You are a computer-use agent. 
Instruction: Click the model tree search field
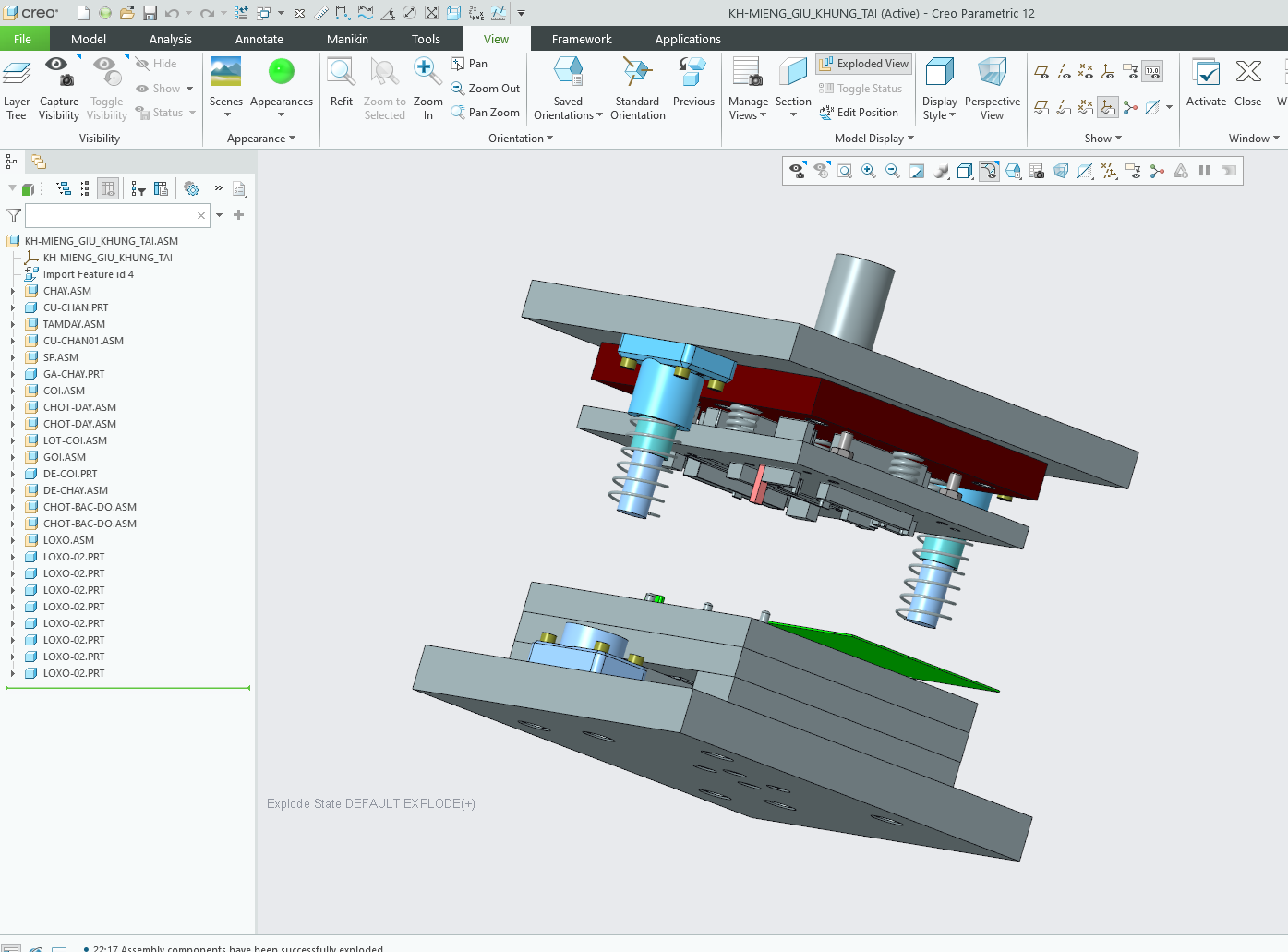coord(111,215)
